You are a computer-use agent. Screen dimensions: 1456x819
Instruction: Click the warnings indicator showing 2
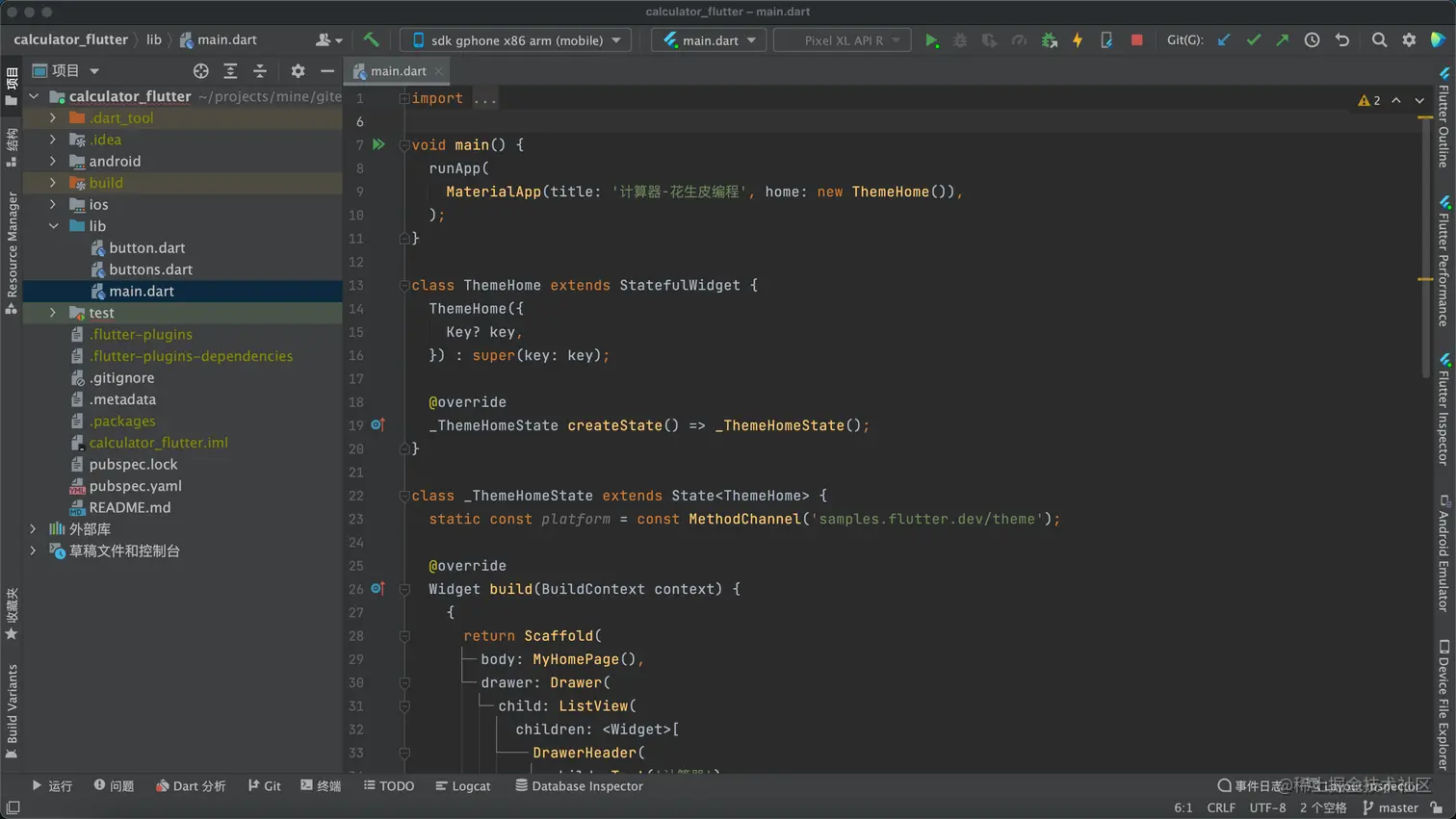[1369, 100]
